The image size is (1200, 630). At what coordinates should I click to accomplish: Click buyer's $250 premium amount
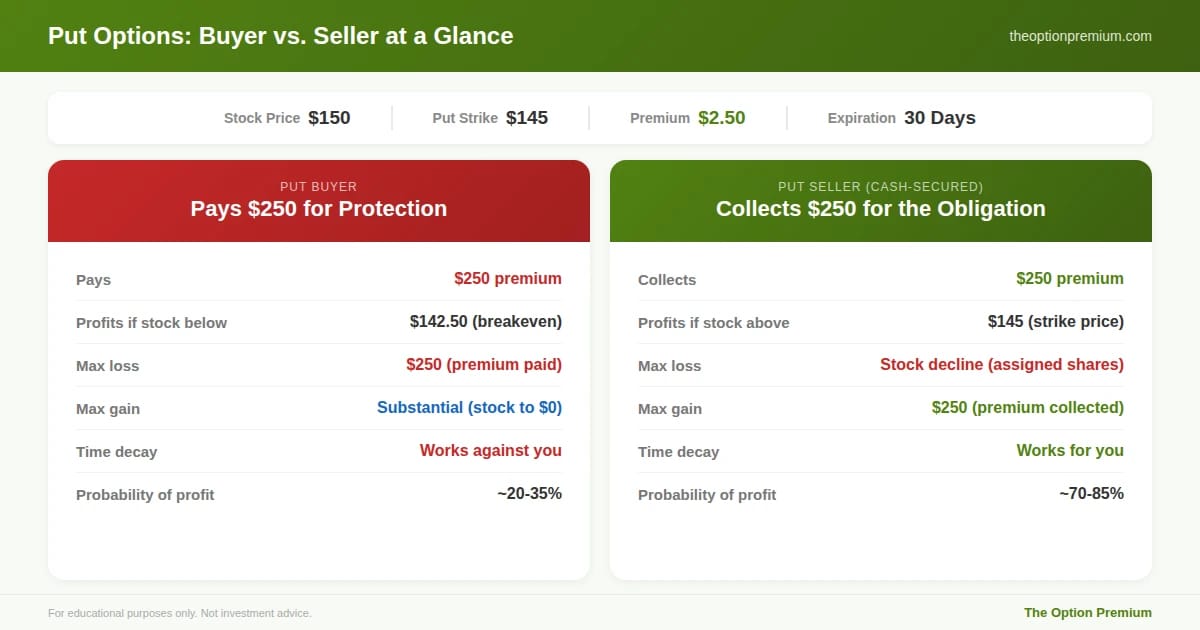coord(507,279)
